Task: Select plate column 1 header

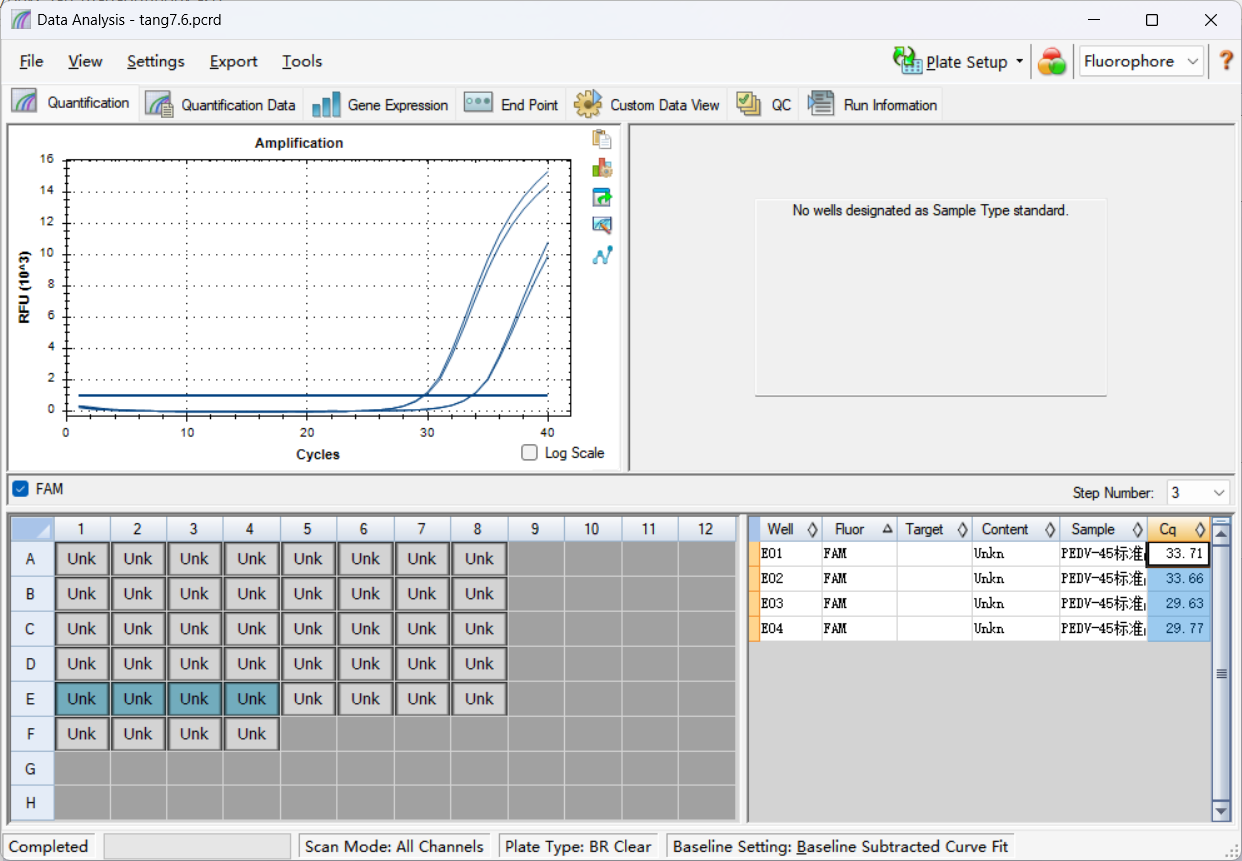Action: [81, 529]
